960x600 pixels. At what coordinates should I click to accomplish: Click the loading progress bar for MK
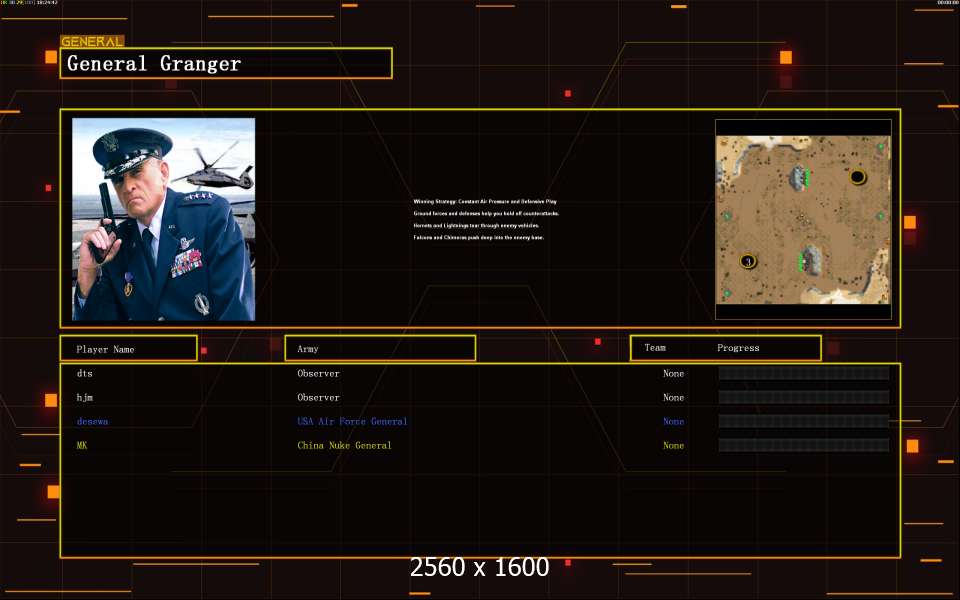pos(803,445)
